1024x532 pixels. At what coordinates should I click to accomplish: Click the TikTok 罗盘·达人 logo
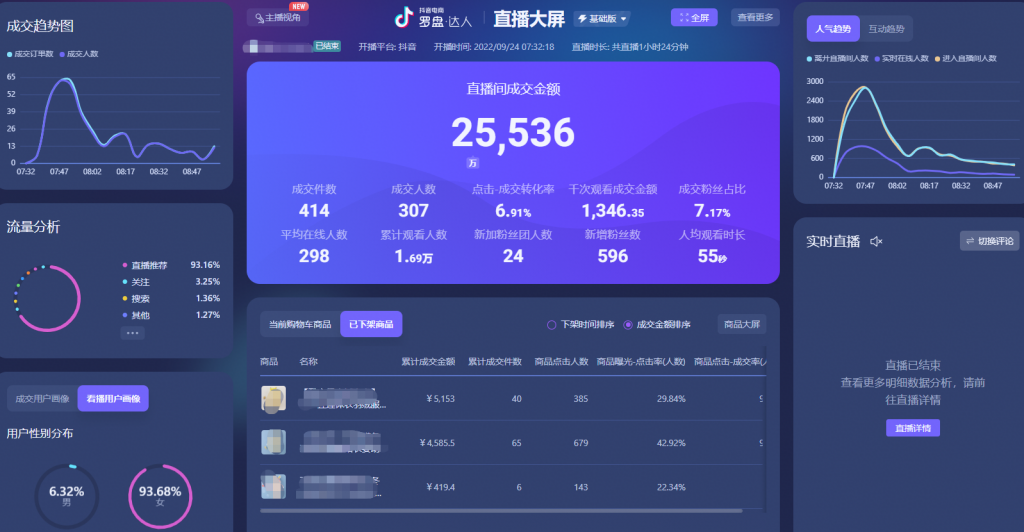point(433,18)
